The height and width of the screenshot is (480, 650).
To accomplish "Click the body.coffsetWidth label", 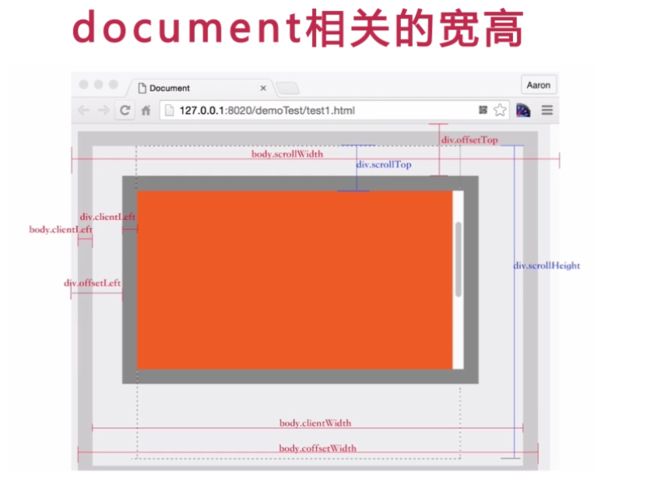I will [x=318, y=448].
